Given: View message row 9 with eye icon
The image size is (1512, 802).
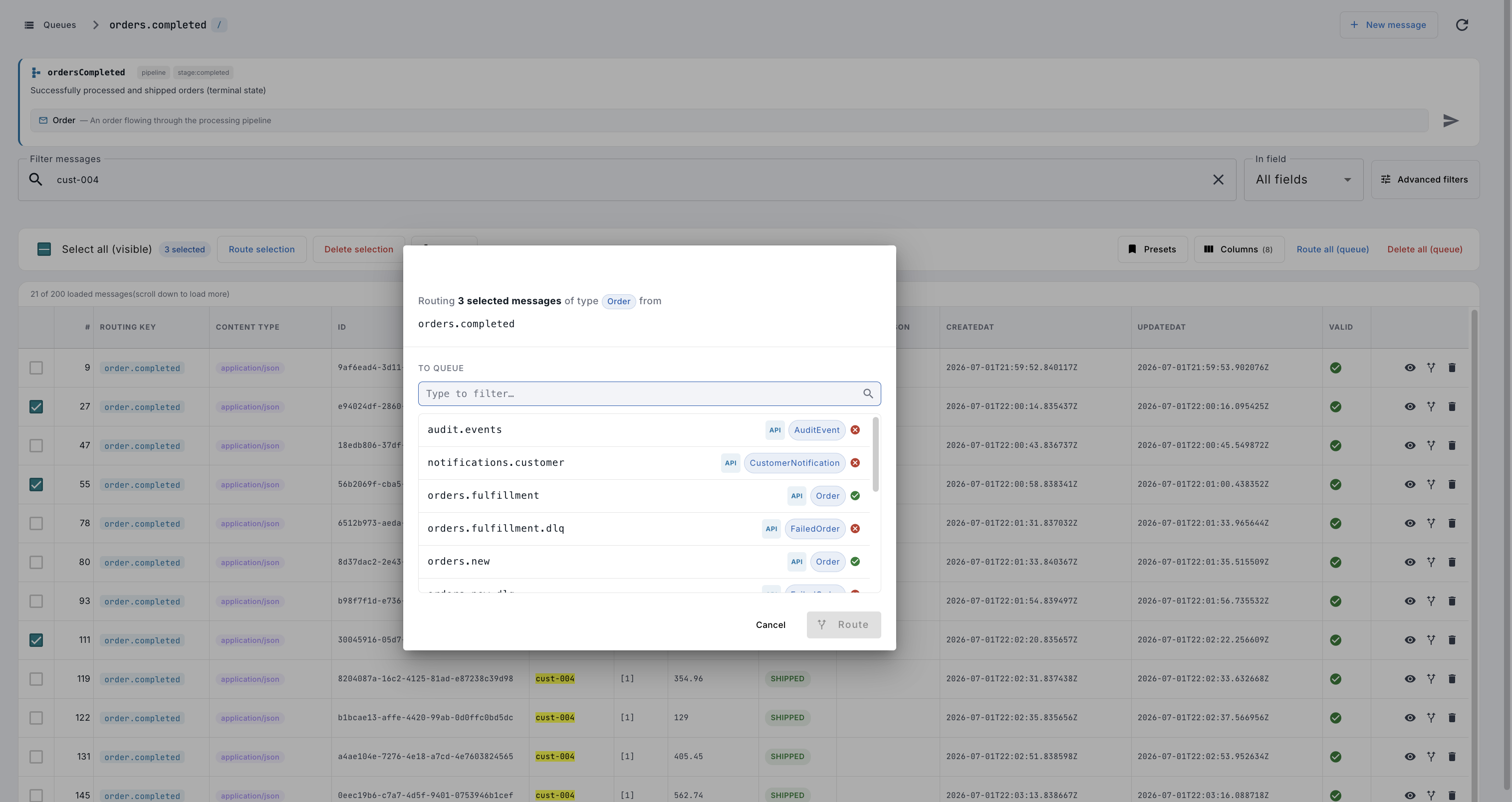Looking at the screenshot, I should tap(1410, 368).
